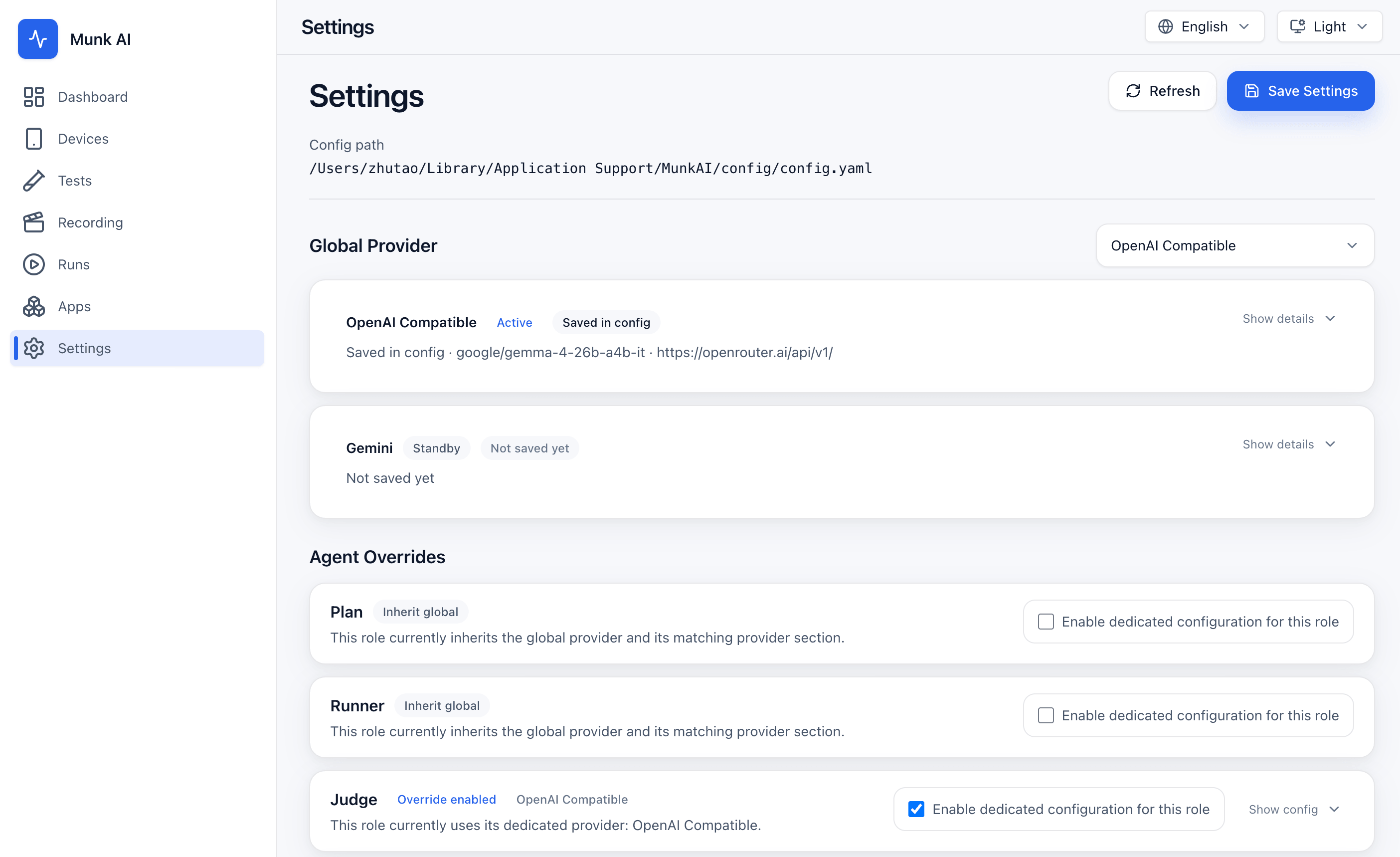Click the Refresh button
The image size is (1400, 857).
point(1162,91)
